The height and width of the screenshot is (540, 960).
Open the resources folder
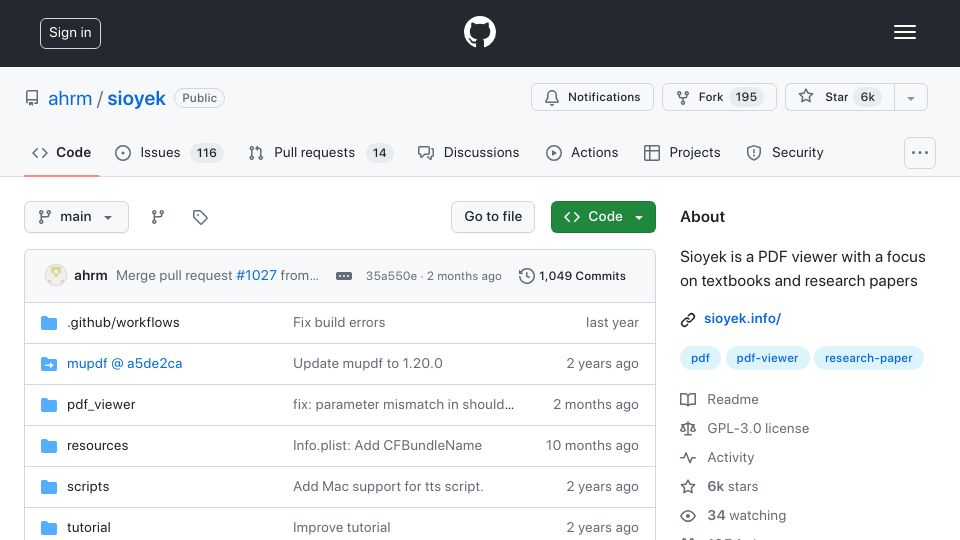(x=97, y=446)
